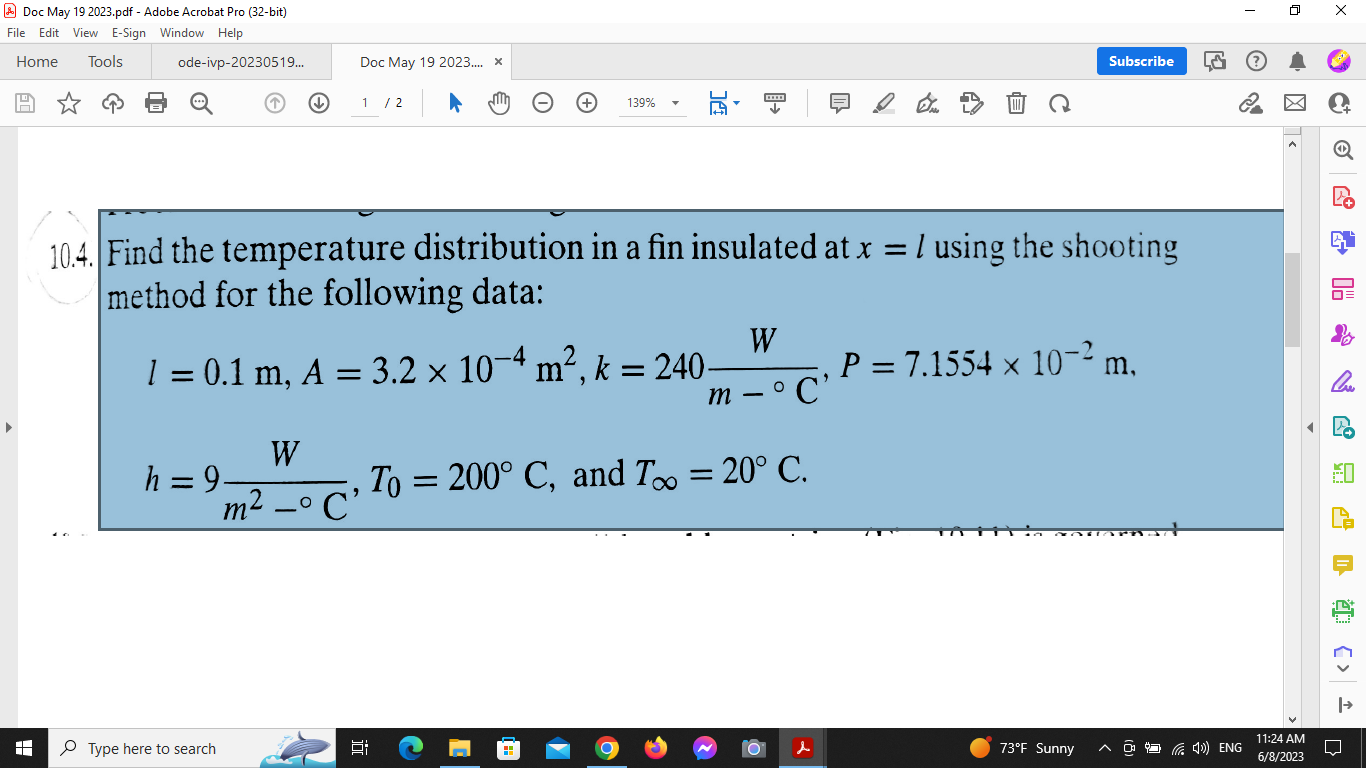Activate the selection arrow tool
This screenshot has height=768, width=1366.
[455, 102]
